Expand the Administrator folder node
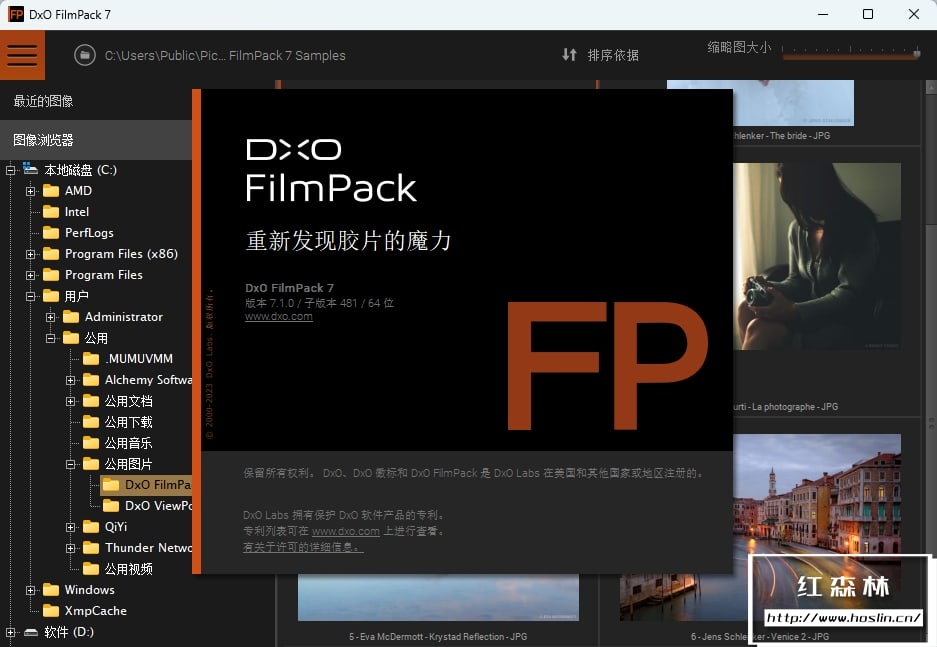Image resolution: width=937 pixels, height=647 pixels. (x=51, y=317)
